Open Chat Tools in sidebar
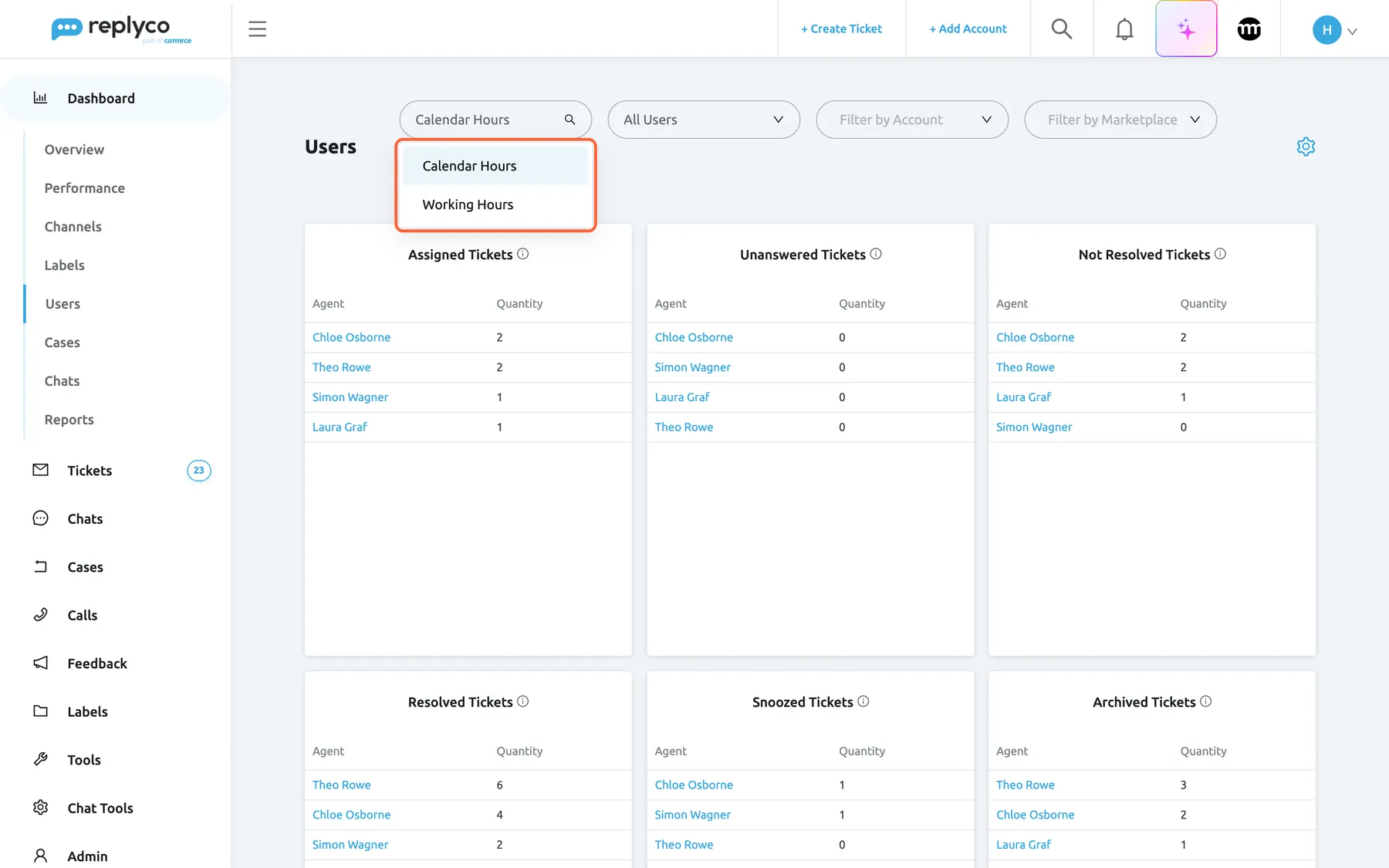The width and height of the screenshot is (1389, 868). point(100,808)
